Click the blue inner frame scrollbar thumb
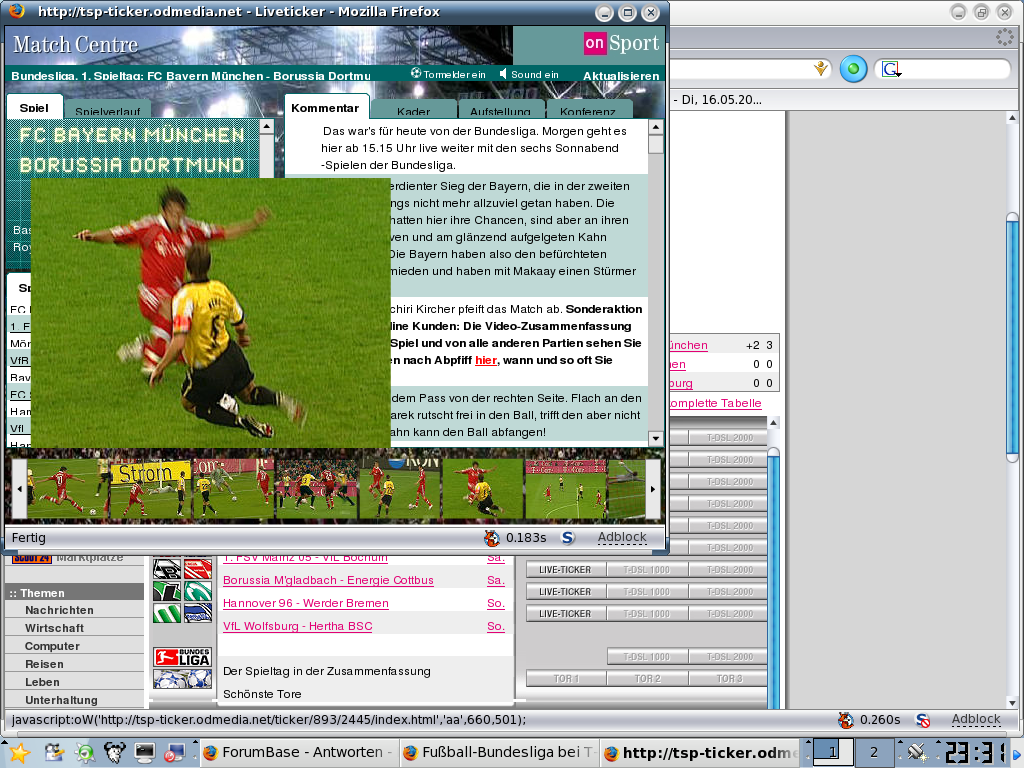This screenshot has height=768, width=1024. [x=773, y=578]
